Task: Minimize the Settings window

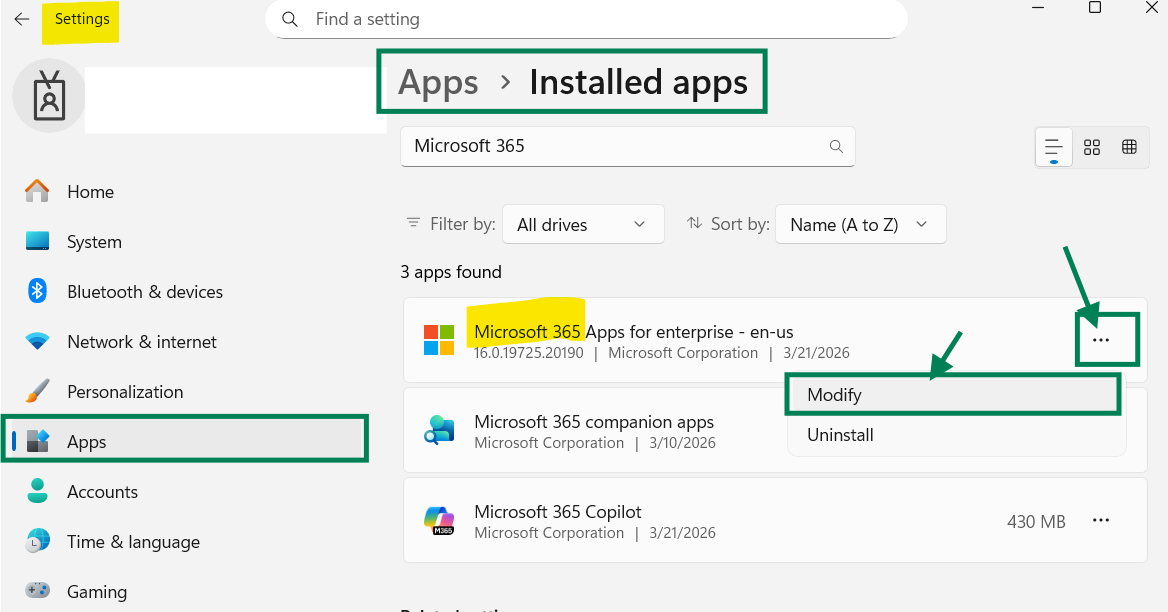Action: [1038, 7]
